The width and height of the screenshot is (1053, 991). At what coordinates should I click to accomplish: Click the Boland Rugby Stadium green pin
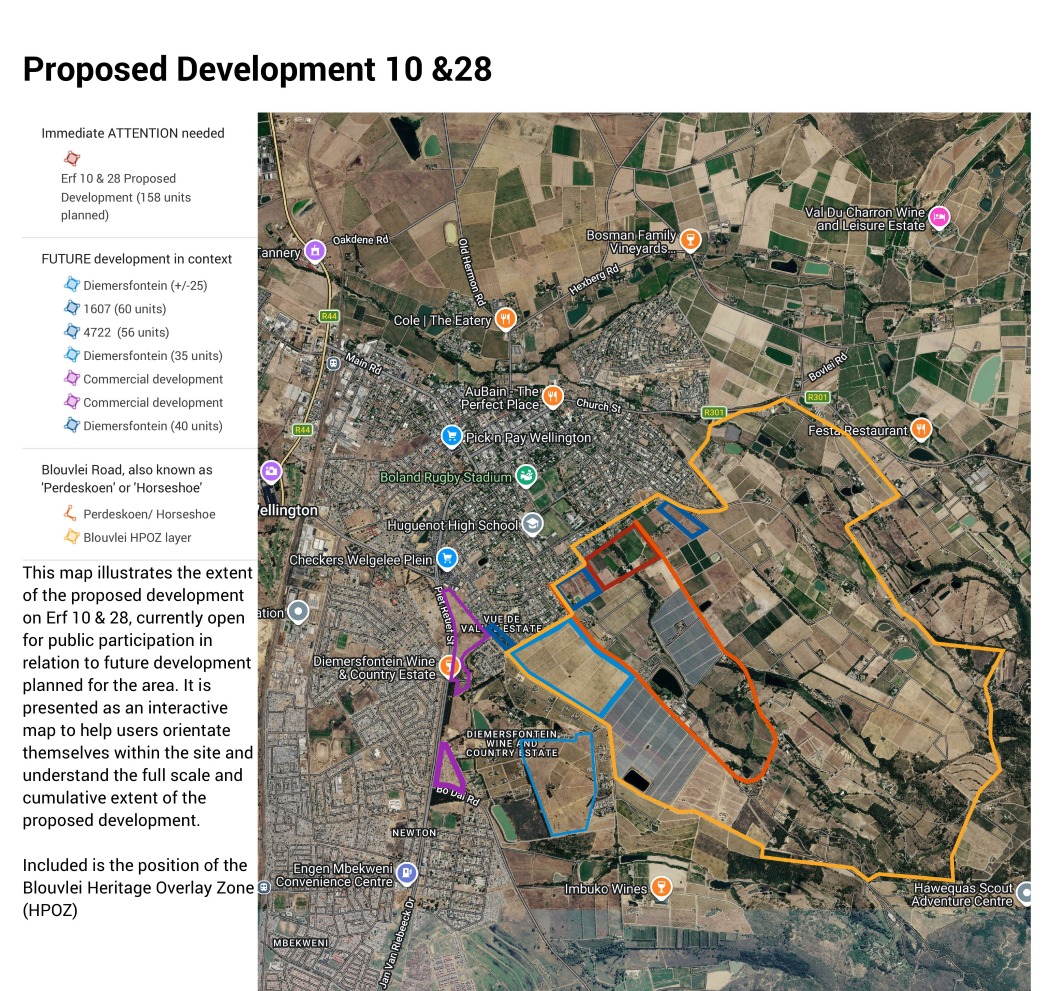coord(526,476)
